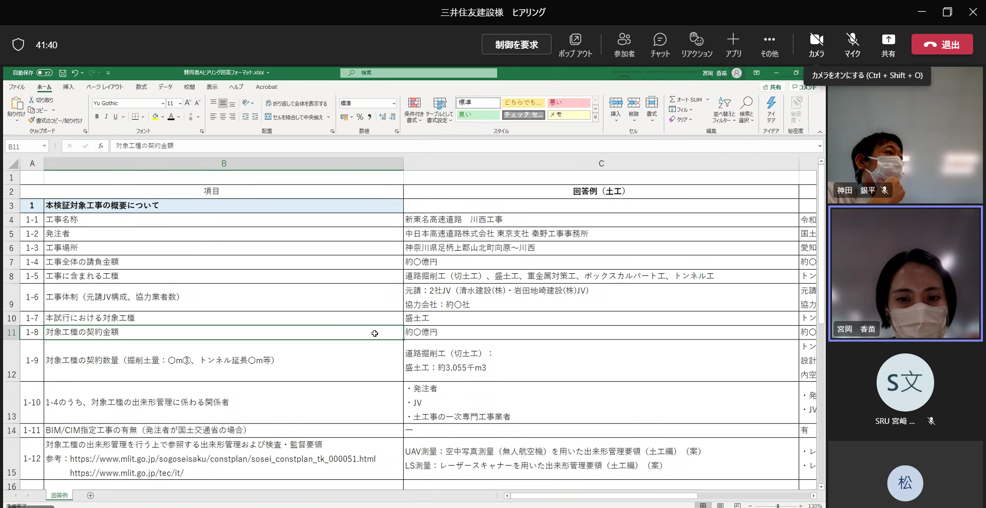The height and width of the screenshot is (508, 986).
Task: Leave the meeting with 退出 button
Action: (941, 45)
